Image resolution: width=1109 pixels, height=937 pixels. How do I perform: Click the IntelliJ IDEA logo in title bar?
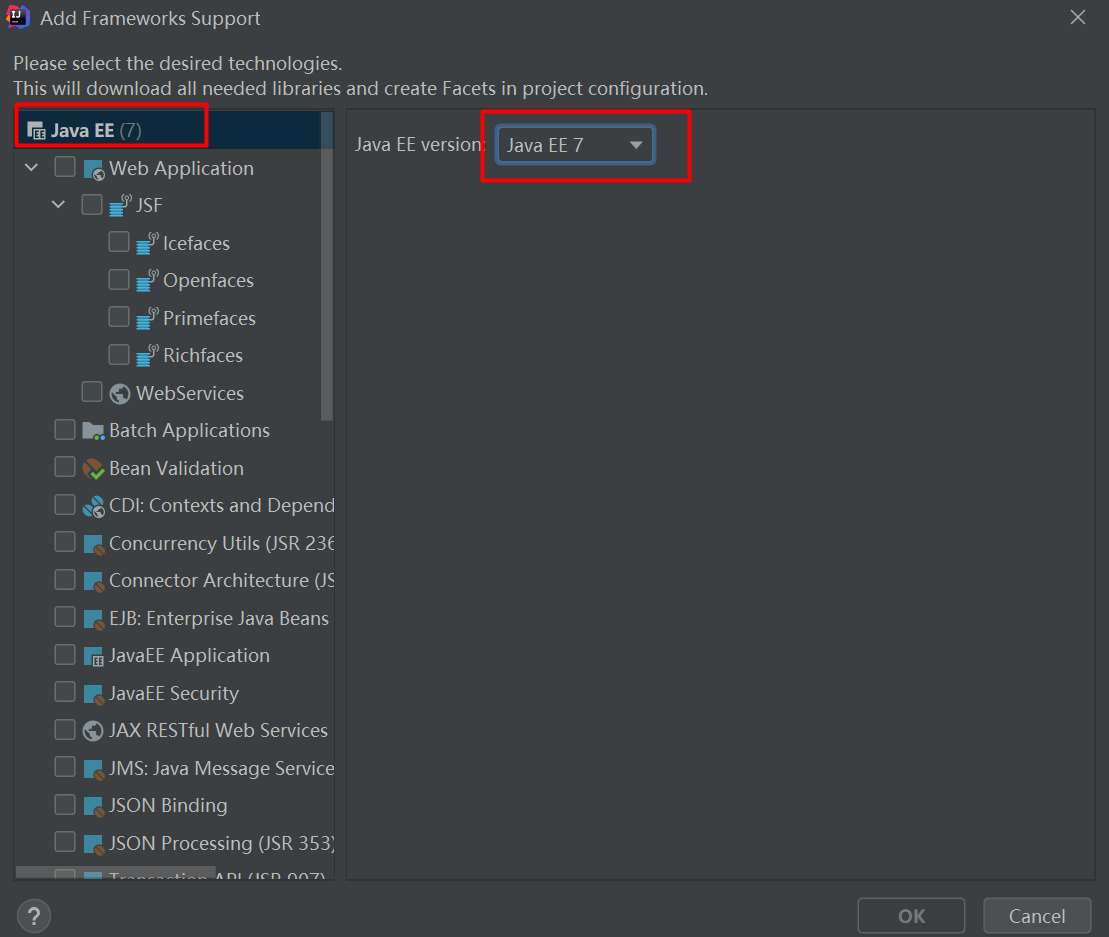pos(18,17)
